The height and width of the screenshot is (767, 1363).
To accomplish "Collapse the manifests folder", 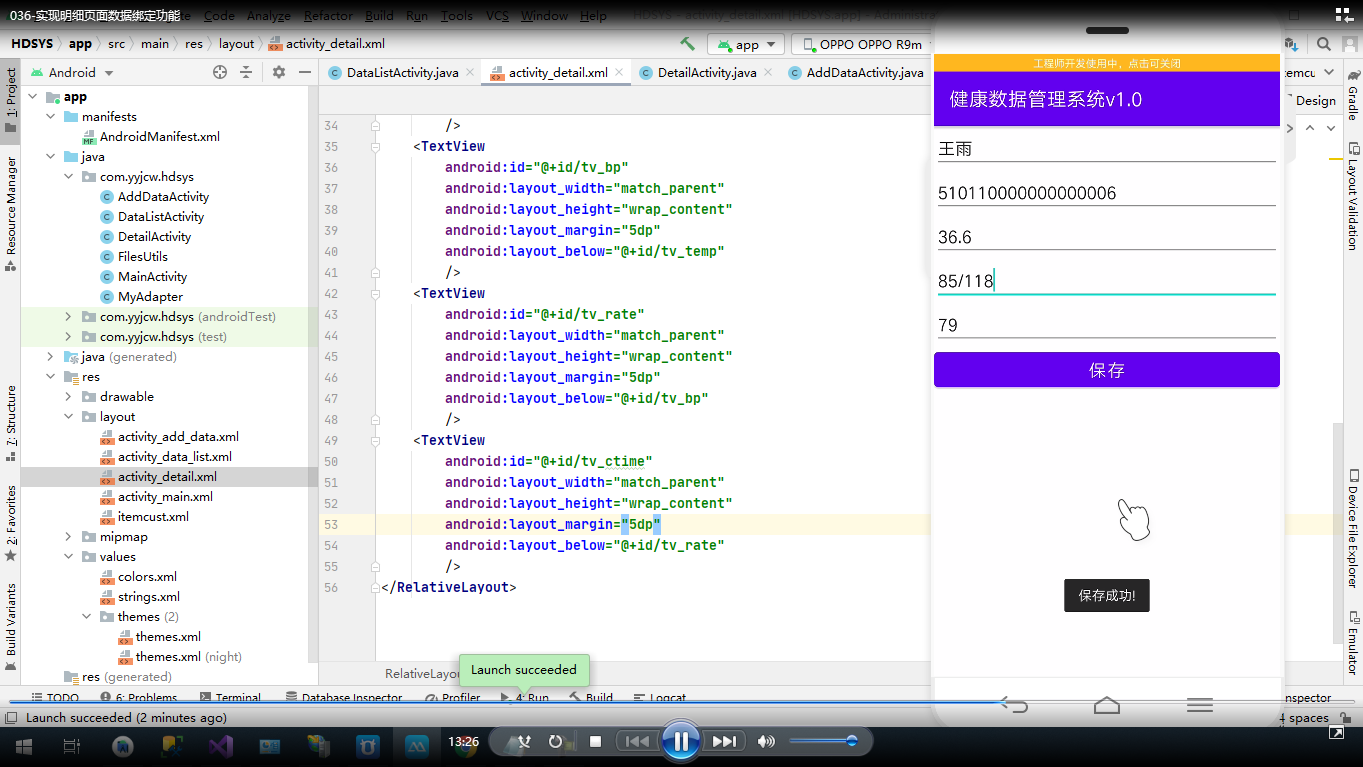I will coord(51,117).
